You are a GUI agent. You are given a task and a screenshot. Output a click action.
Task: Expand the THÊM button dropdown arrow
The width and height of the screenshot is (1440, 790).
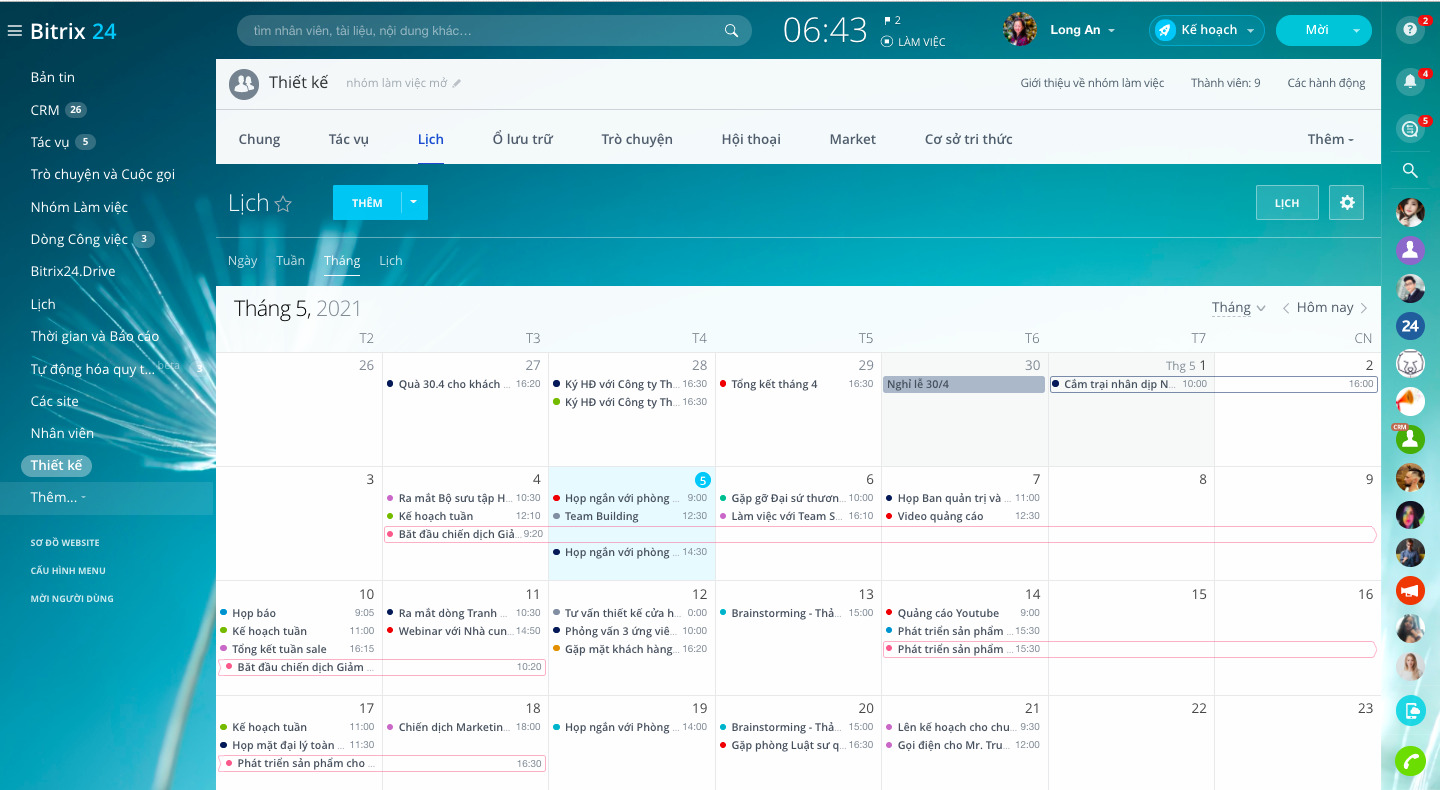[414, 202]
